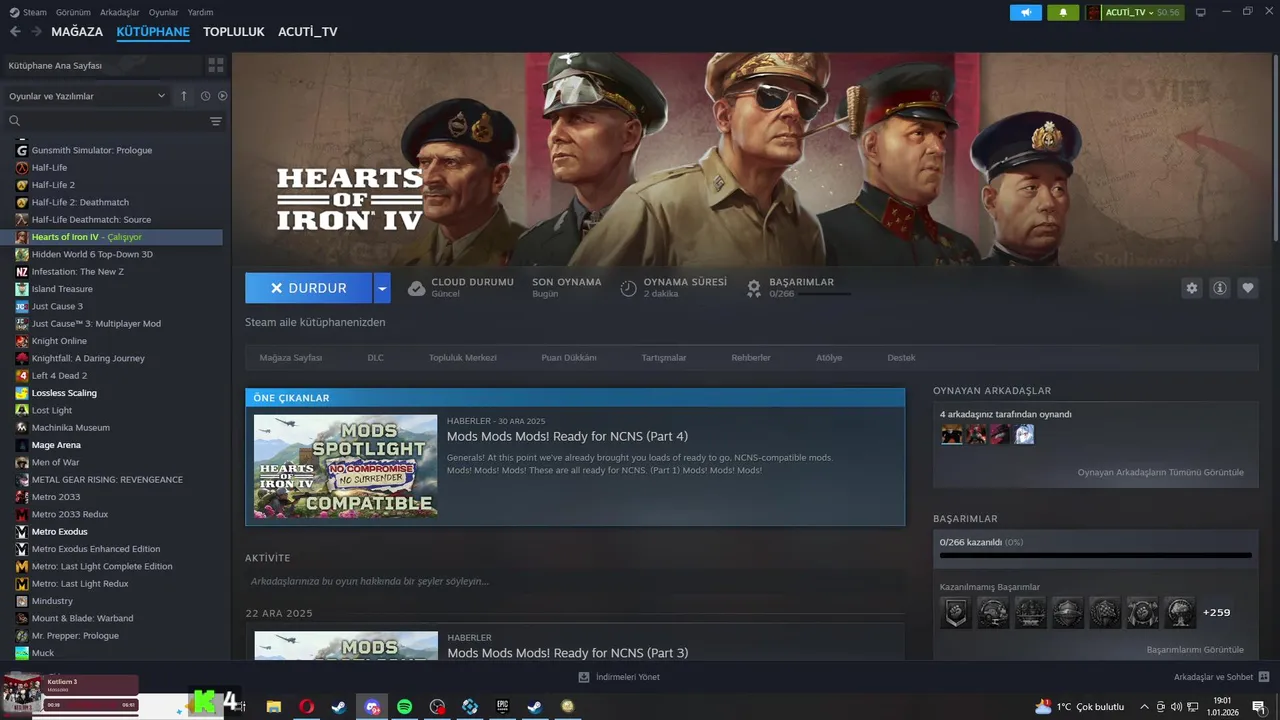The height and width of the screenshot is (720, 1280).
Task: Open the DLC tab on game page
Action: pyautogui.click(x=375, y=357)
